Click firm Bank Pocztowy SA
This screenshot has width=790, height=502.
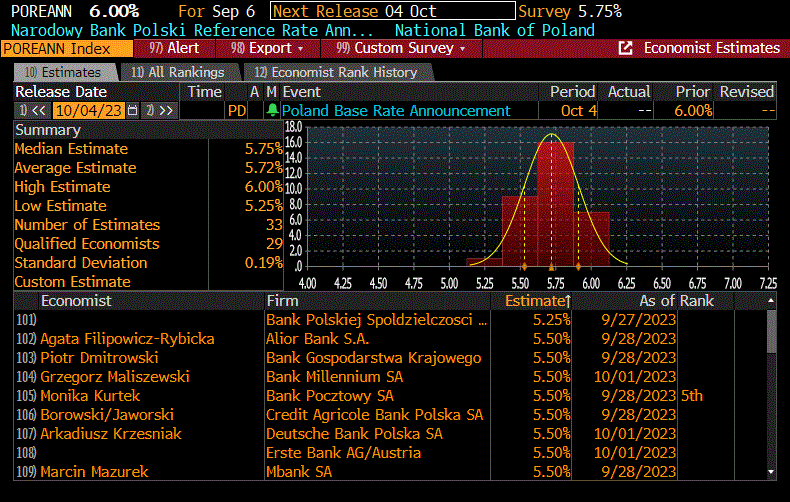[x=330, y=396]
